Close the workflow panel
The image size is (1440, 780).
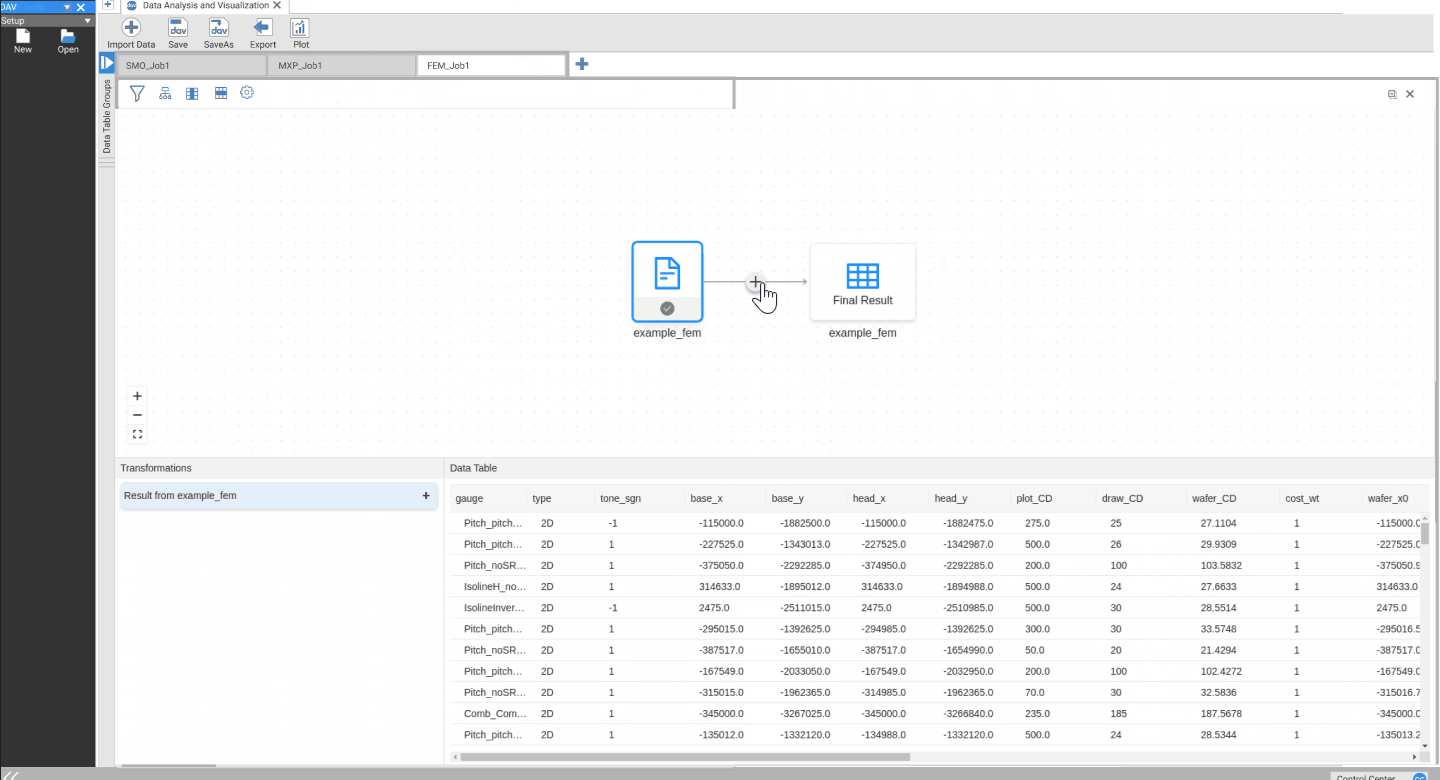click(x=1410, y=94)
